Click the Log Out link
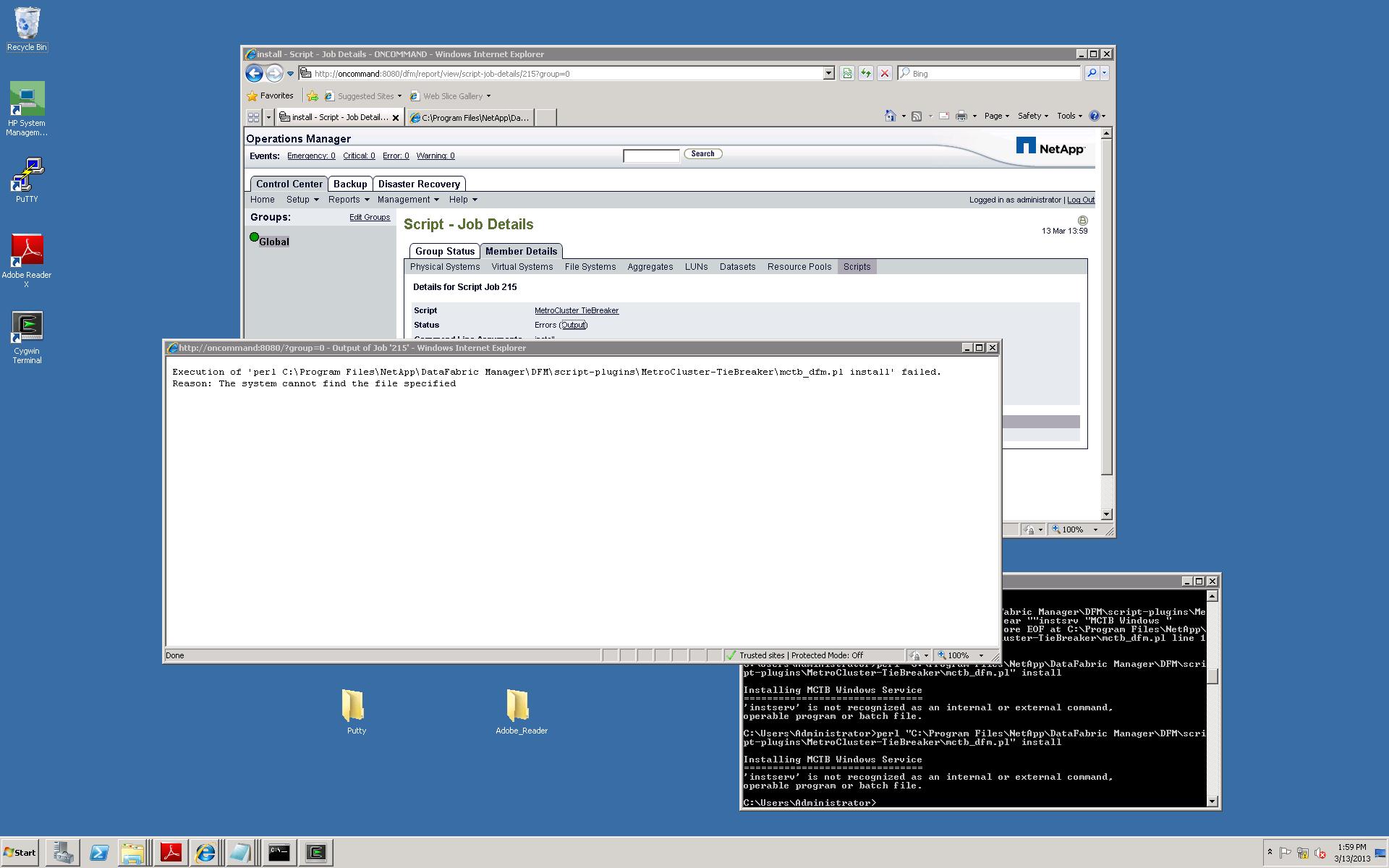Viewport: 1389px width, 868px height. (x=1080, y=200)
